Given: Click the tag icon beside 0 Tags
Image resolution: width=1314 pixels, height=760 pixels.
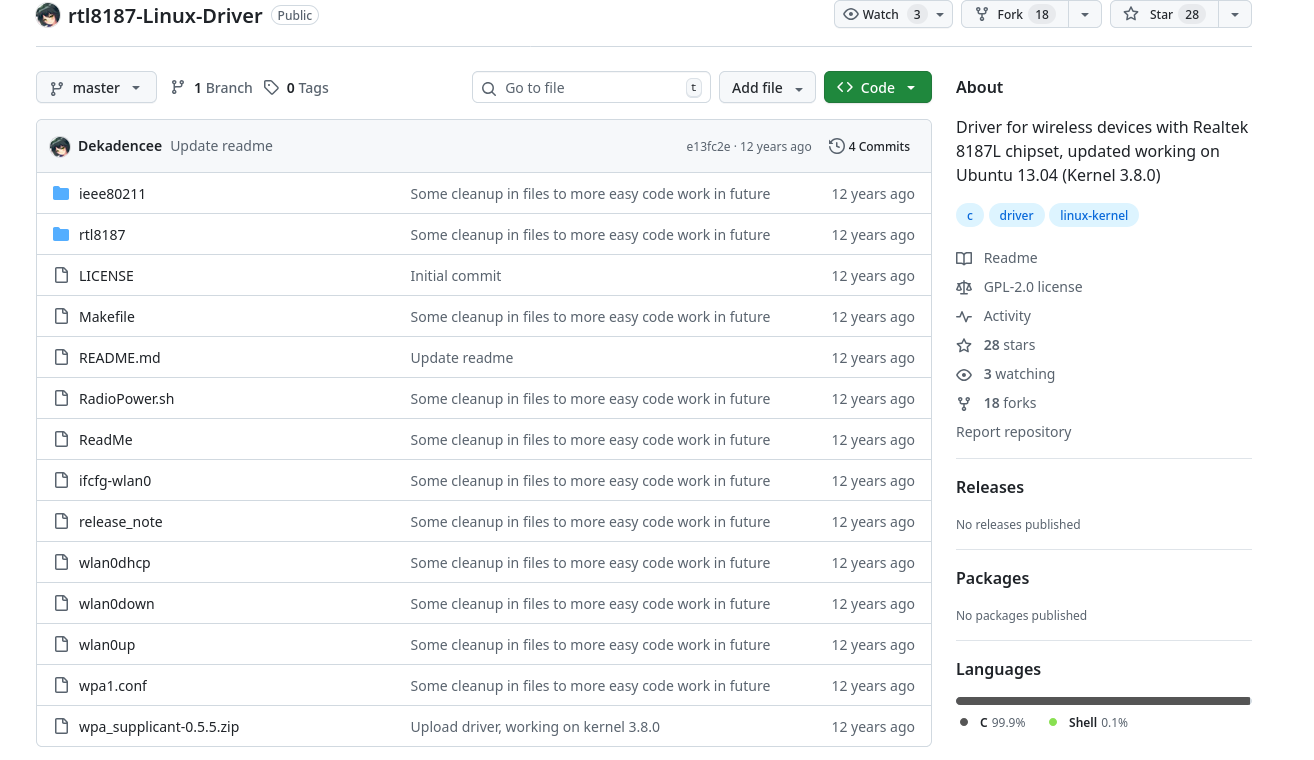Looking at the screenshot, I should click(x=271, y=88).
